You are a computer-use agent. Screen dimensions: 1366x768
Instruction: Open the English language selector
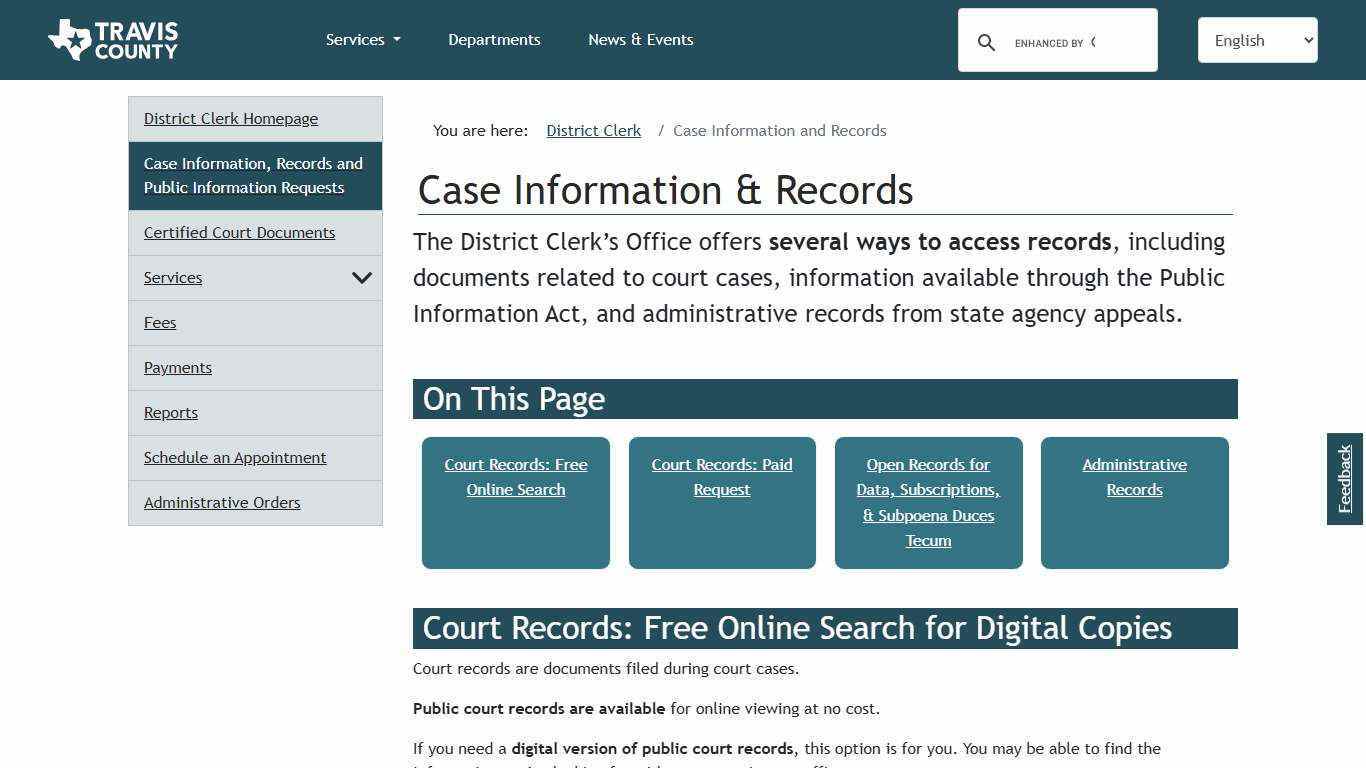tap(1256, 40)
